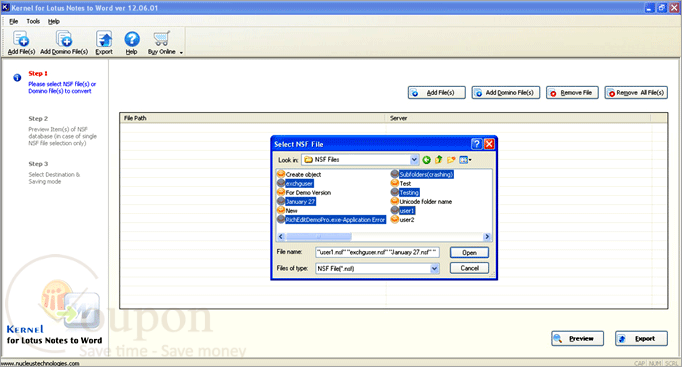Screen dimensions: 682x367
Task: Open the Tools menu
Action: pyautogui.click(x=33, y=21)
